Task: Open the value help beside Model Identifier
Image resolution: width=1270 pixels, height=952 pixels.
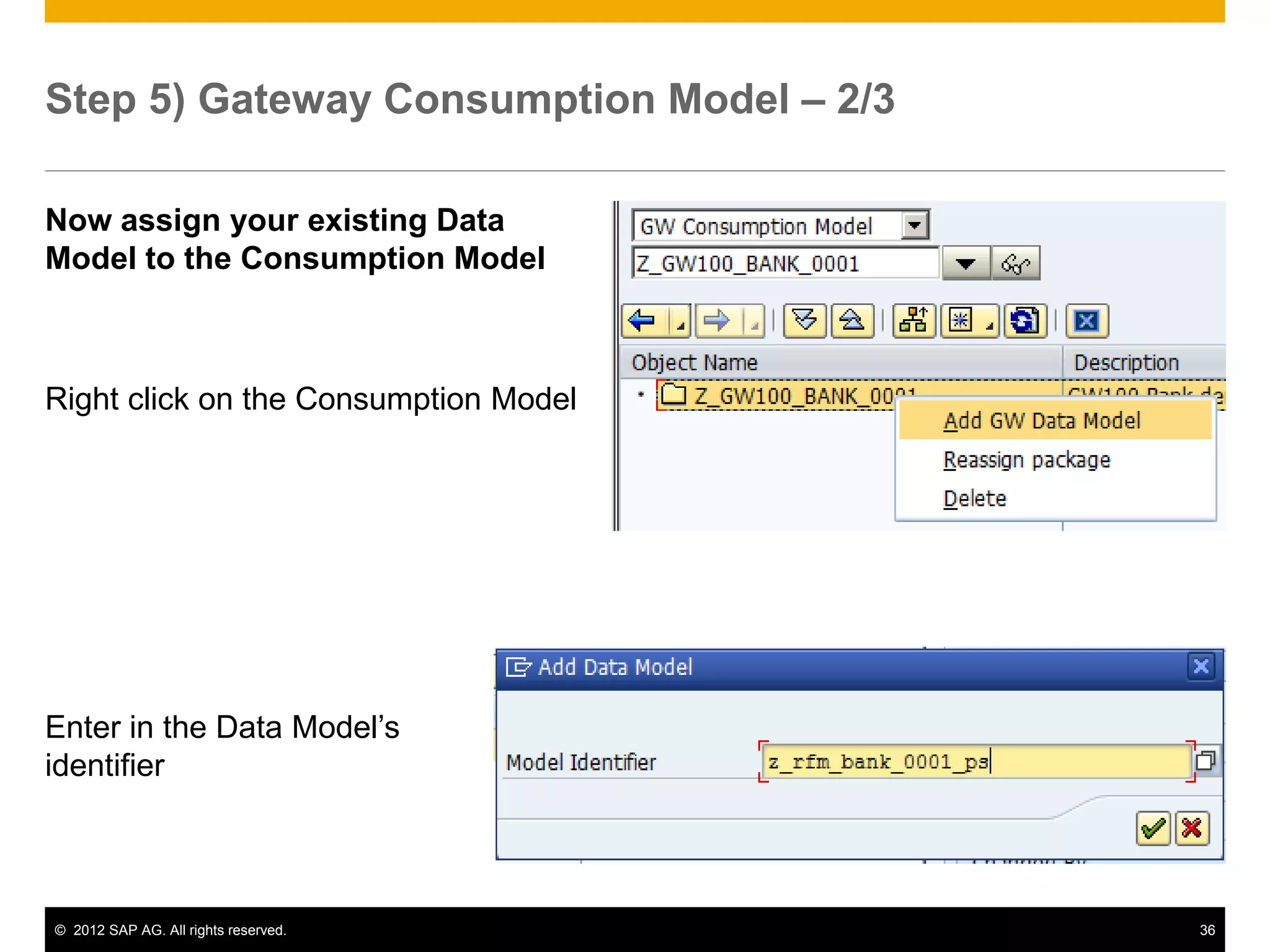Action: click(1206, 760)
